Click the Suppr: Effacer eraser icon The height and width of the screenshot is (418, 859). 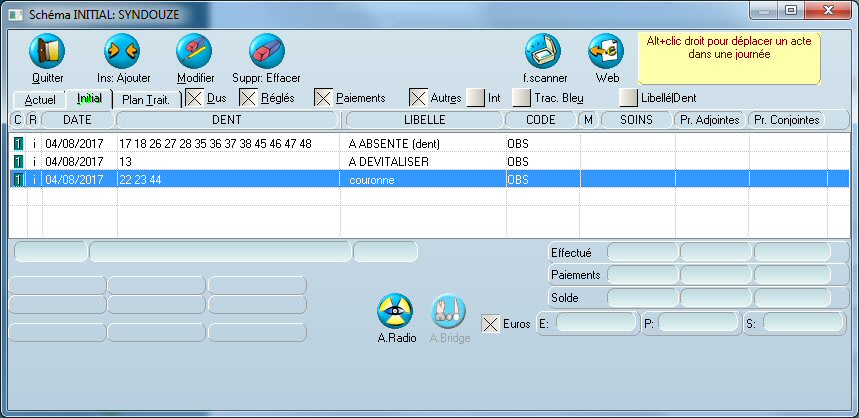(x=267, y=51)
